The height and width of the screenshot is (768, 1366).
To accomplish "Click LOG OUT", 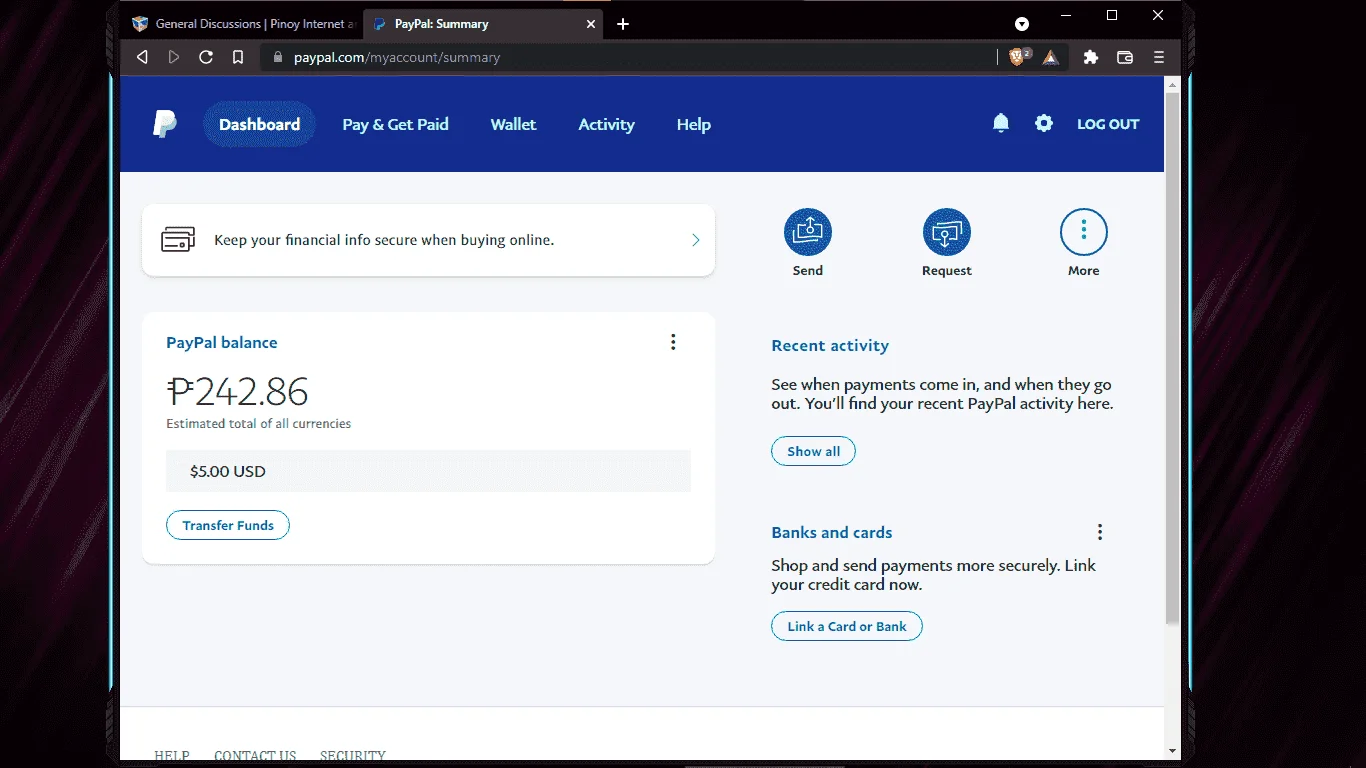I will point(1108,124).
